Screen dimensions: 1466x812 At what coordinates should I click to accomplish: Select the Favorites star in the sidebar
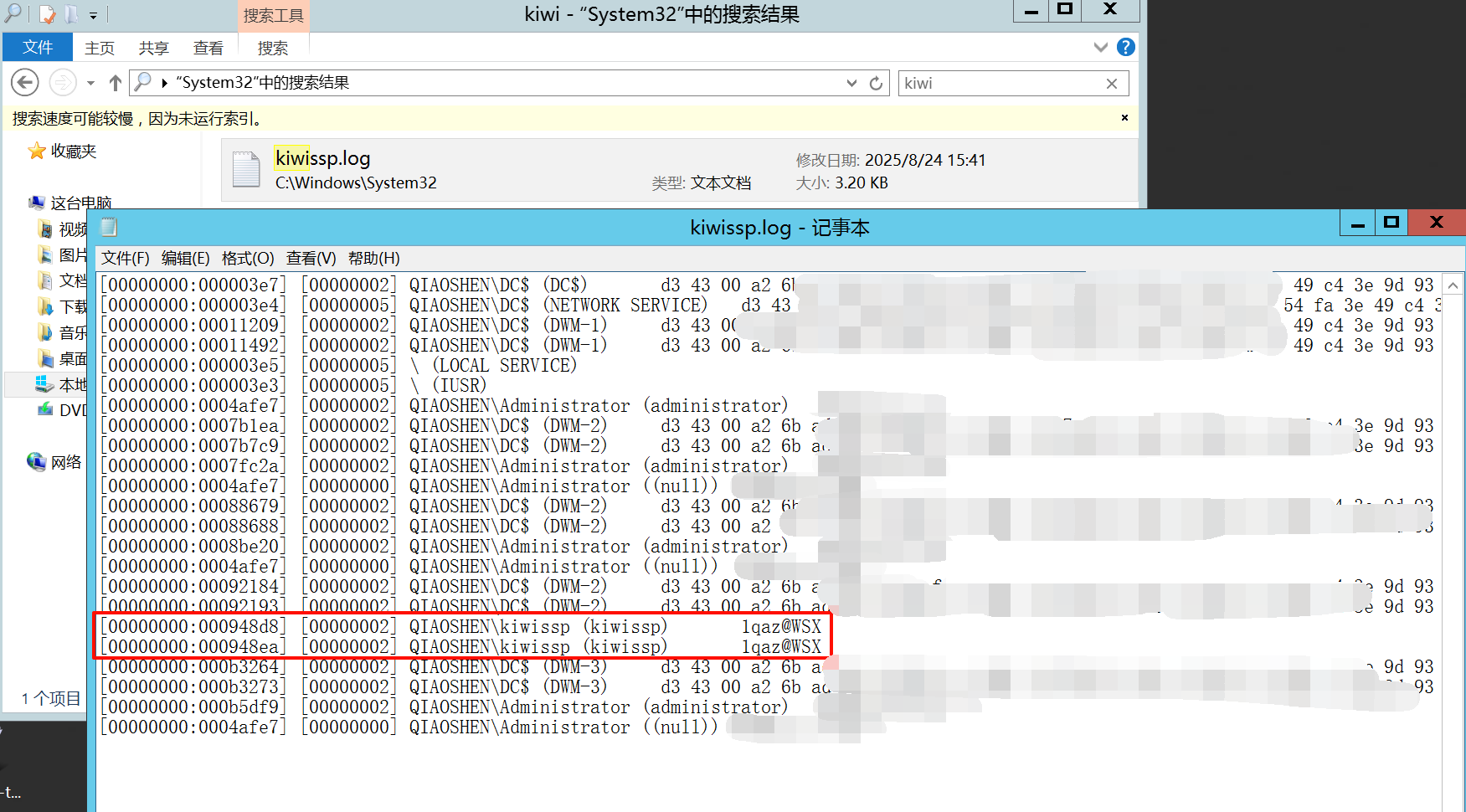37,152
